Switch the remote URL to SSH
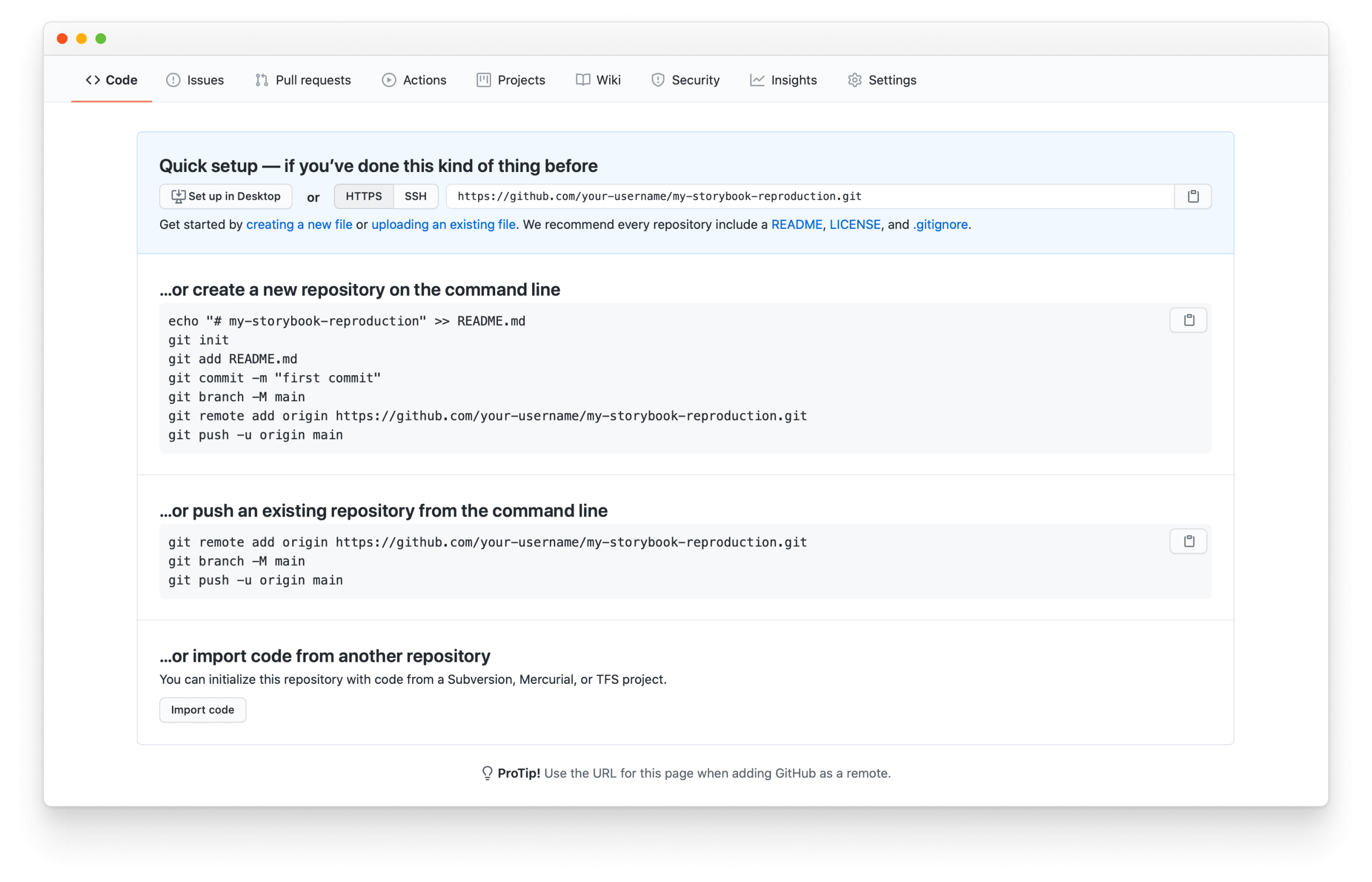This screenshot has width=1372, height=882. tap(415, 197)
